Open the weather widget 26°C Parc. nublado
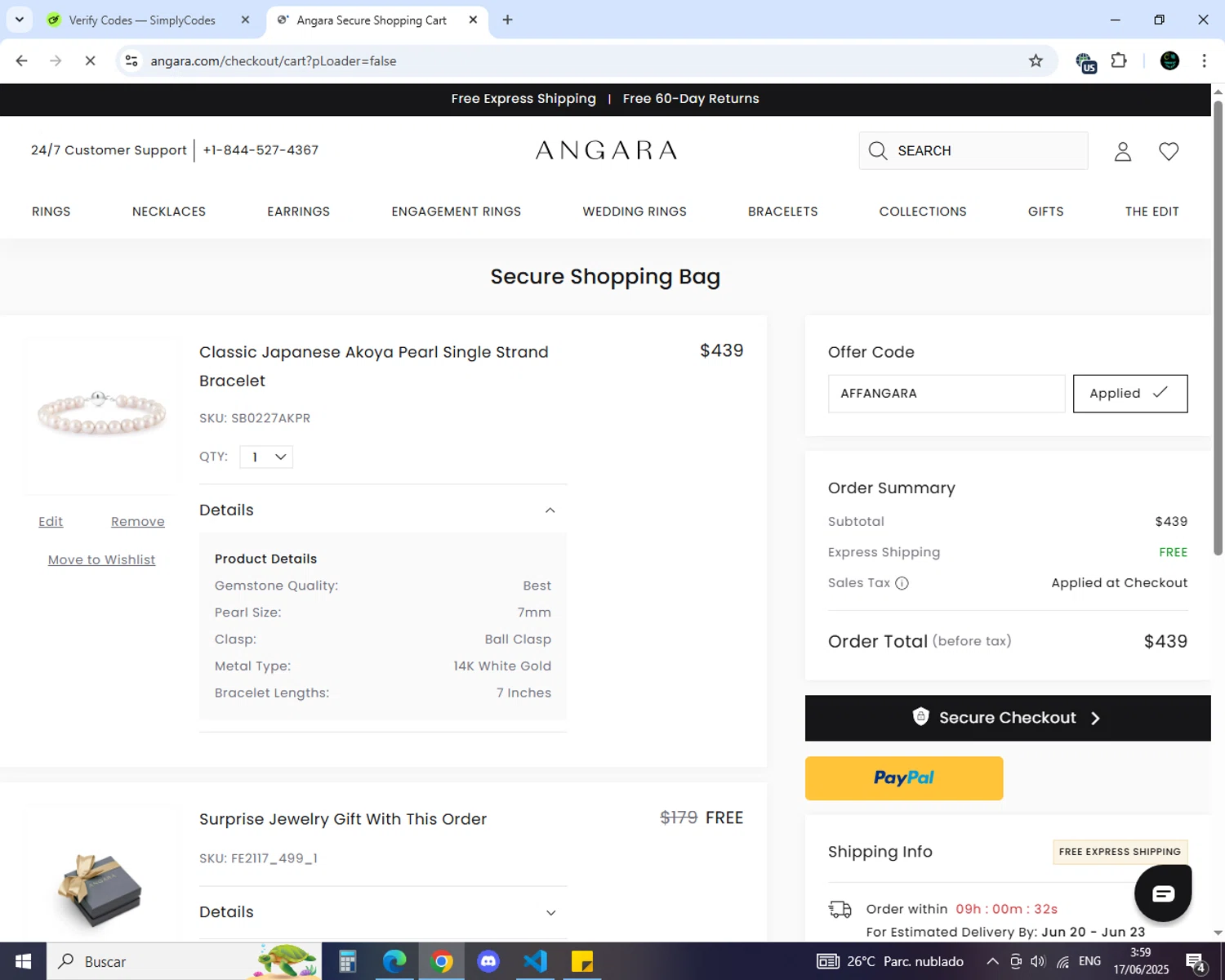Screen dimensions: 1225x980 (890, 961)
